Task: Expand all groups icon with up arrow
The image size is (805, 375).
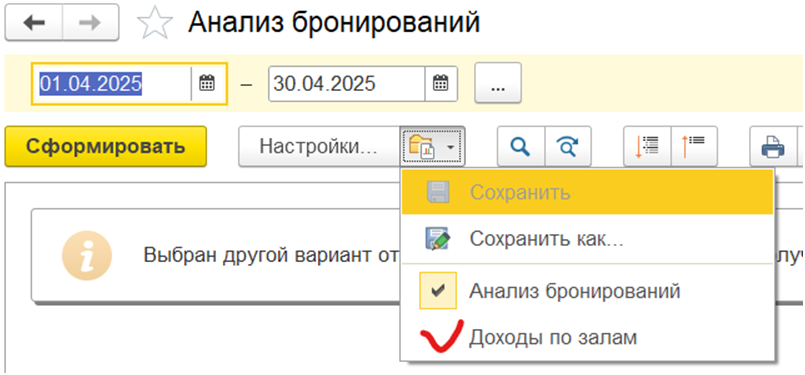Action: [x=695, y=146]
